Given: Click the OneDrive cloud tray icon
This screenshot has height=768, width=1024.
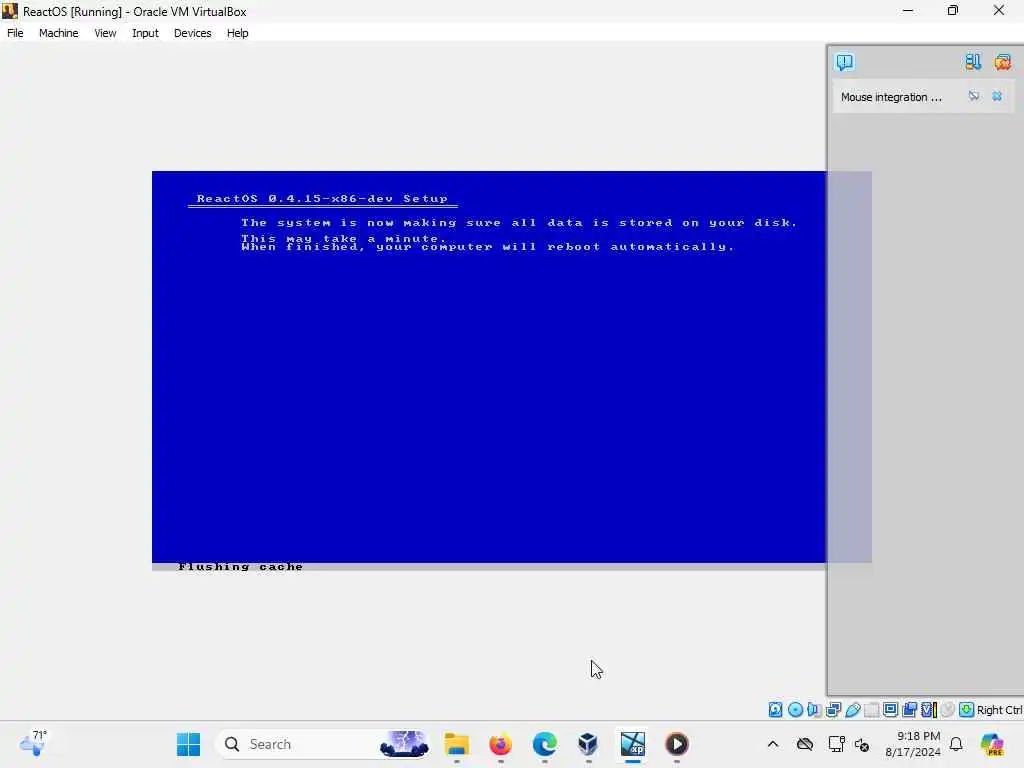Looking at the screenshot, I should (805, 744).
